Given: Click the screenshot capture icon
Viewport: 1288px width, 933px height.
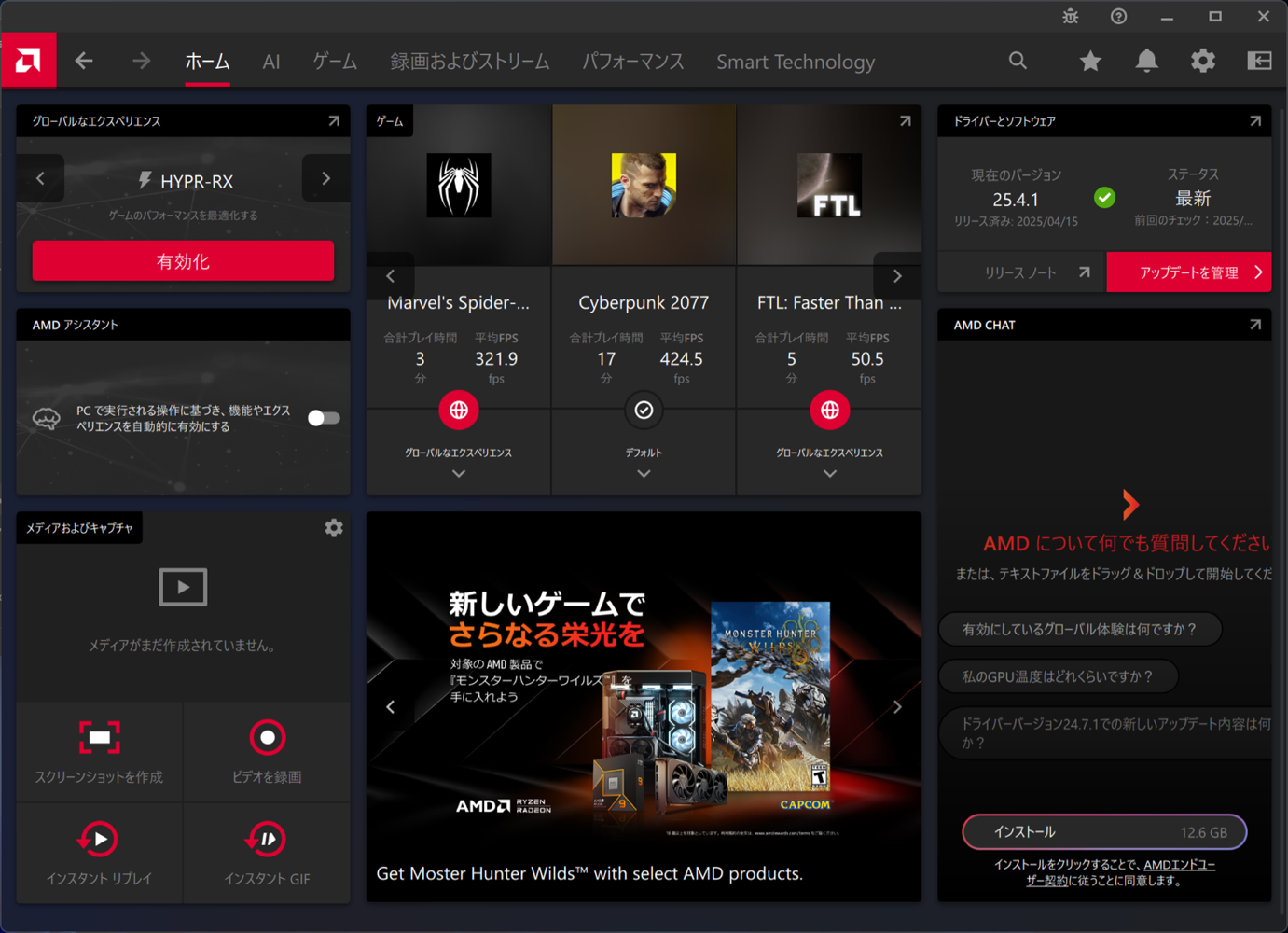Looking at the screenshot, I should click(99, 737).
